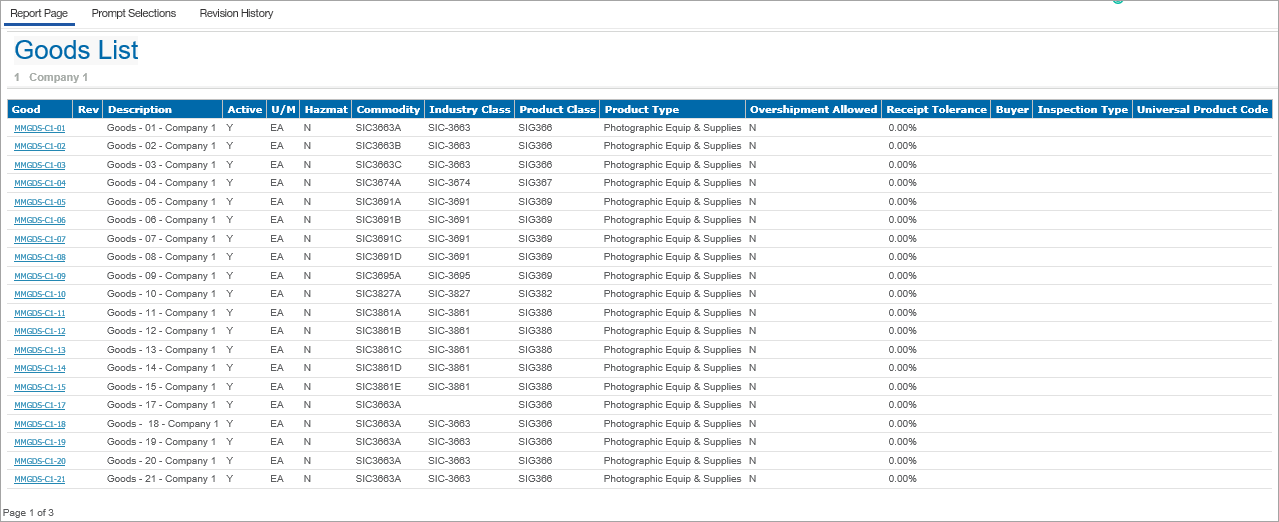
Task: Click the MMGDS-C1-17 link
Action: (40, 406)
